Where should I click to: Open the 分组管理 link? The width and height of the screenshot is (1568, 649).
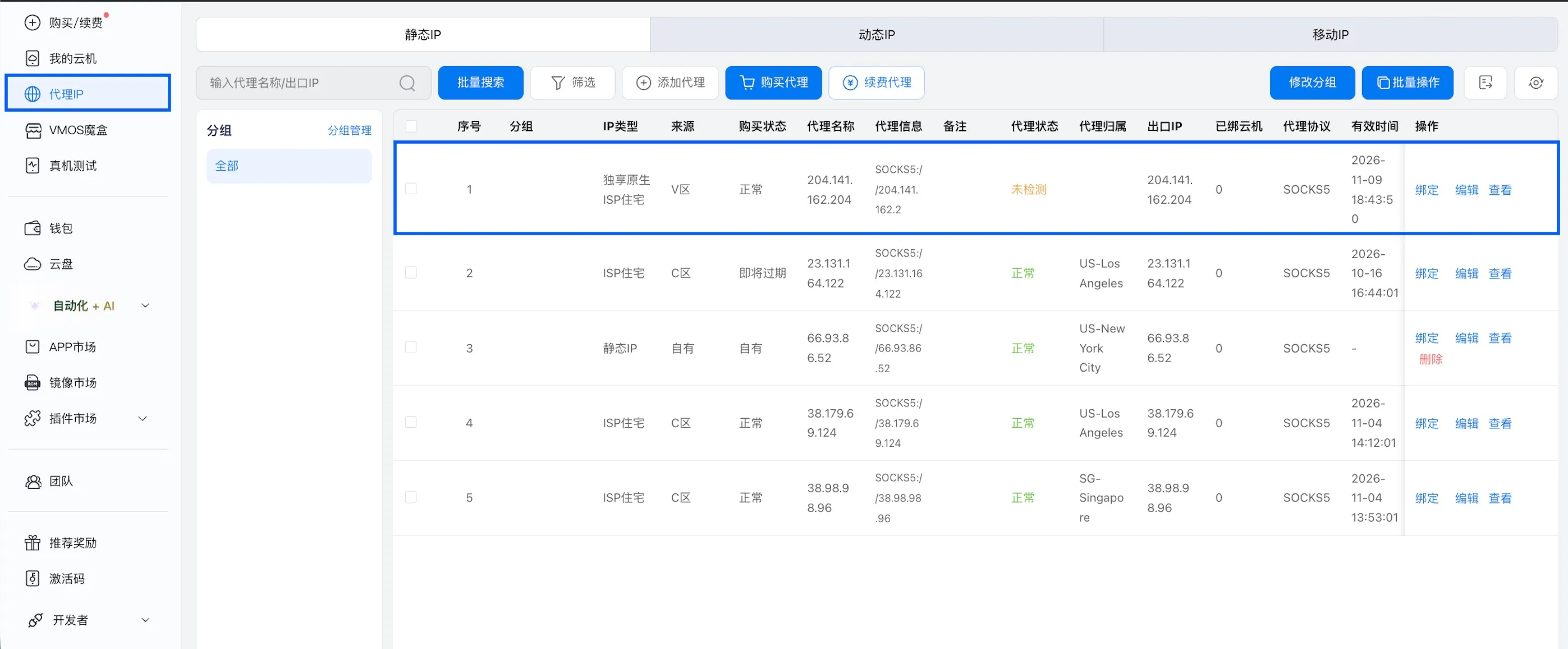tap(350, 130)
